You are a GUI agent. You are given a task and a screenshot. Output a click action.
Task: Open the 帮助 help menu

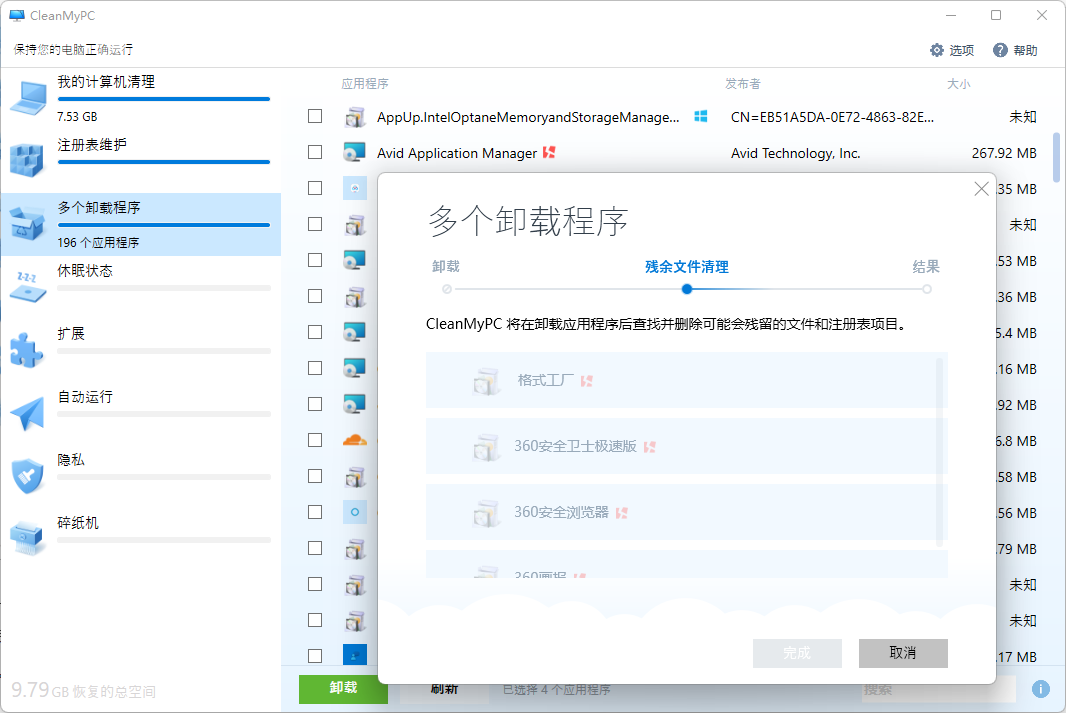click(1015, 50)
